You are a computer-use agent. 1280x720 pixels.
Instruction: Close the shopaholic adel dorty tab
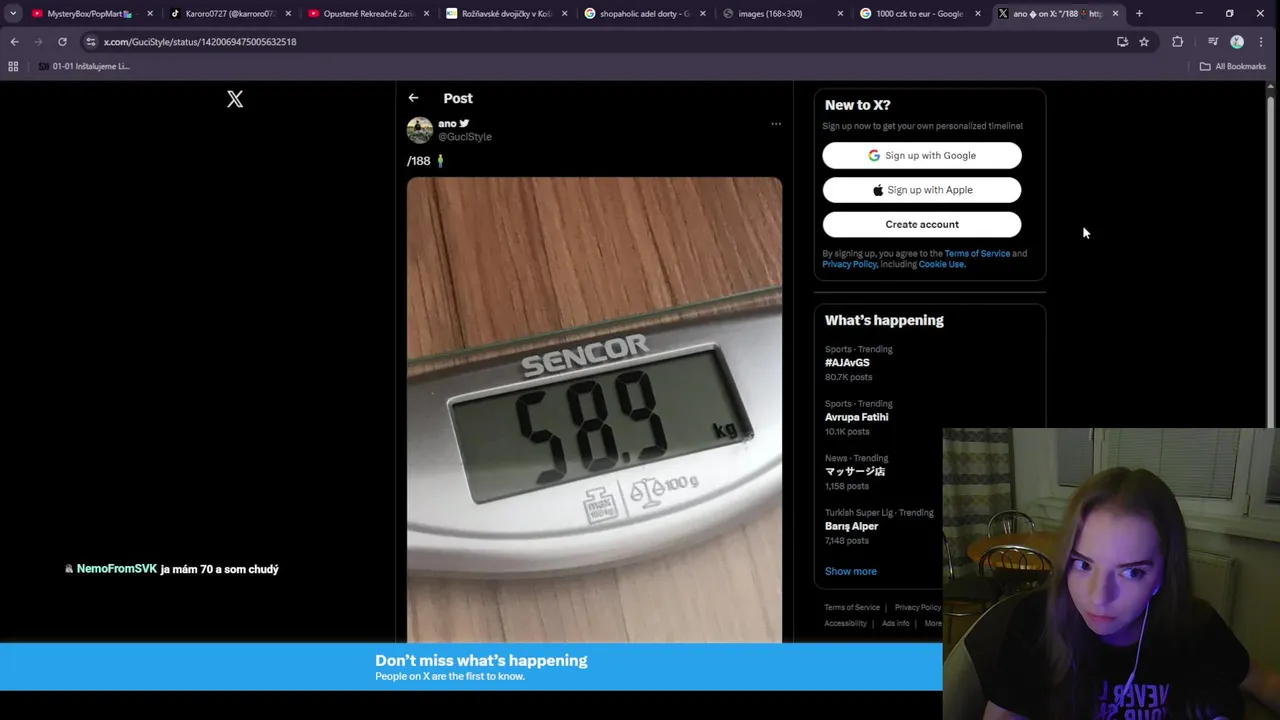tap(702, 14)
